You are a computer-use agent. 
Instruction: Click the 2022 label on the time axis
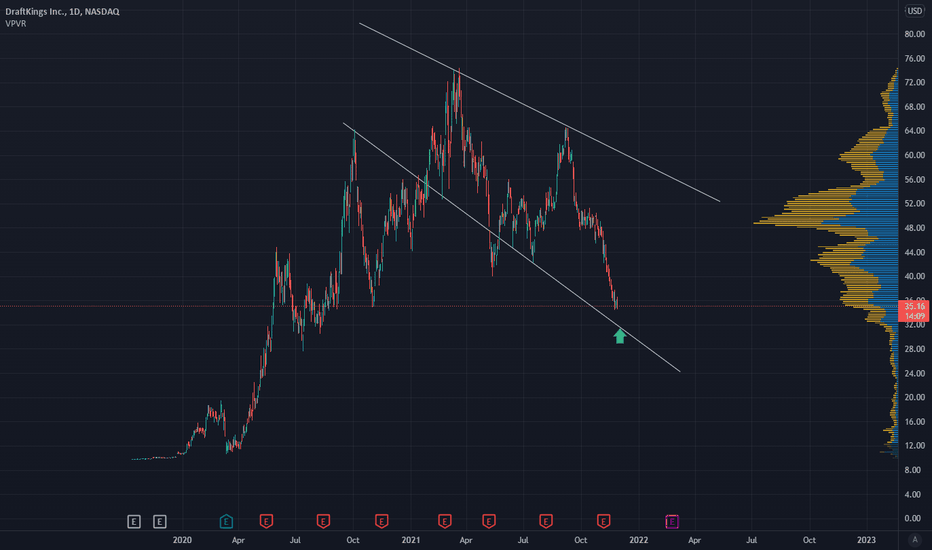pos(638,540)
